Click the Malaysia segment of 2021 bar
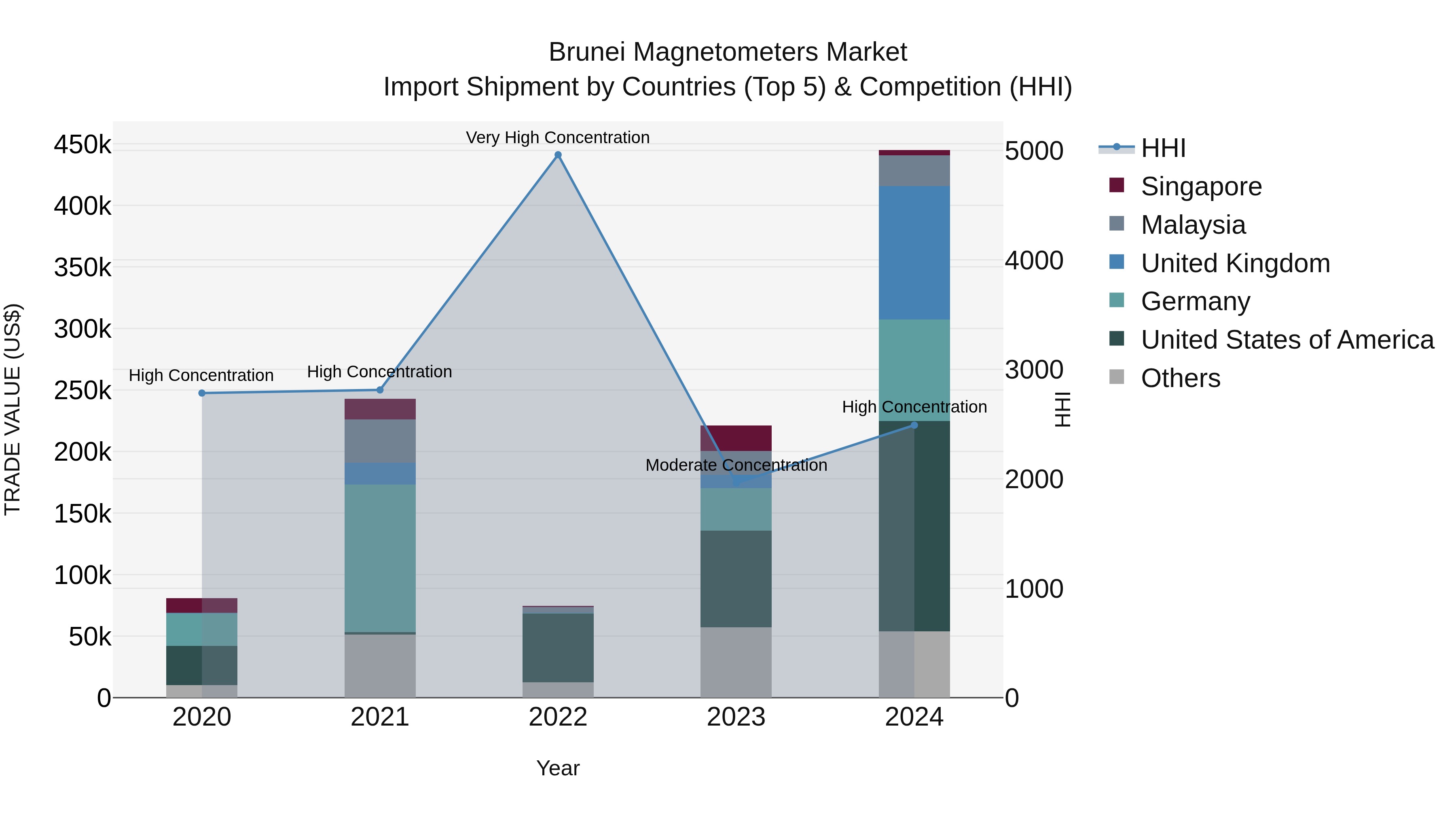 pyautogui.click(x=380, y=441)
